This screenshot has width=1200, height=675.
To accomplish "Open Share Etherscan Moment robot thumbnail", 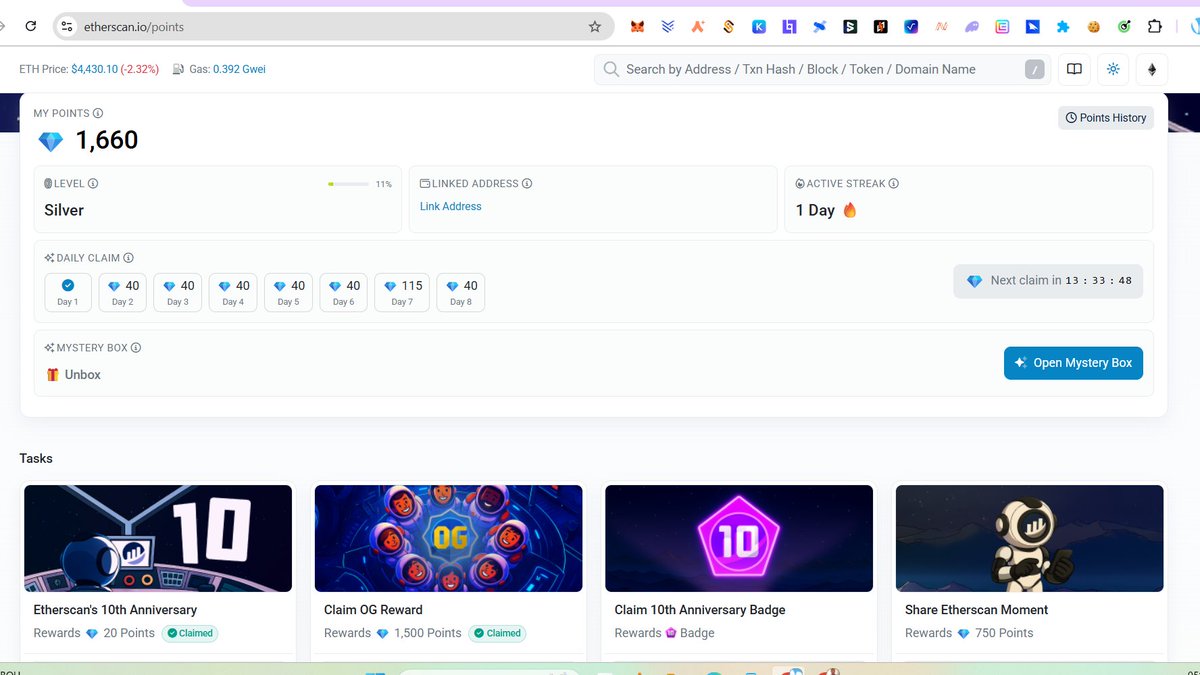I will pyautogui.click(x=1030, y=538).
